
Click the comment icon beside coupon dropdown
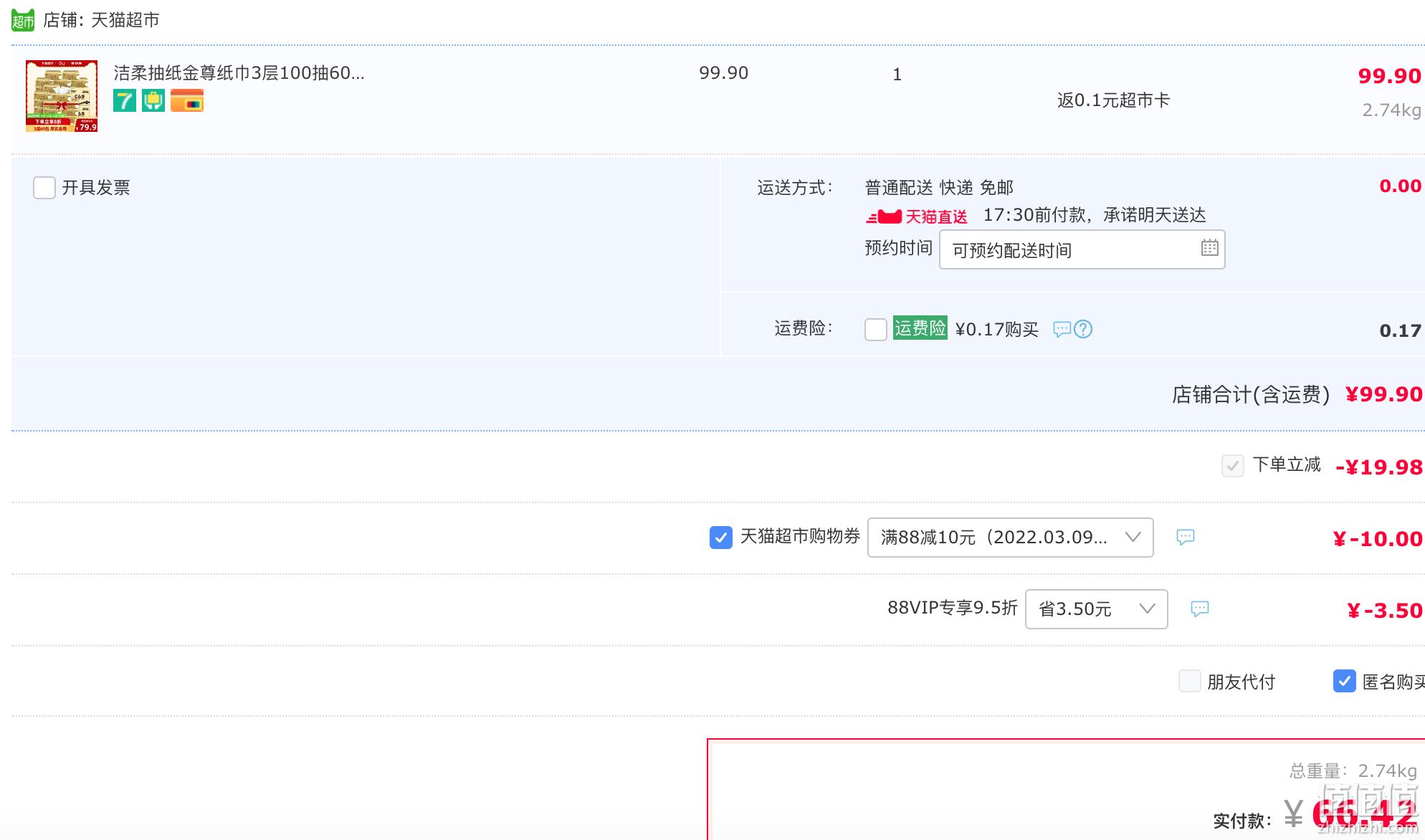tap(1186, 537)
